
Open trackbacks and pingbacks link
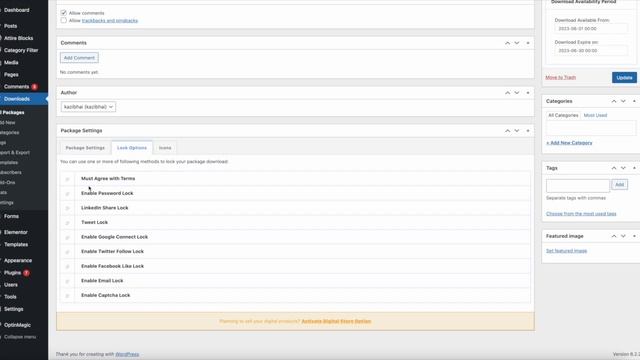coord(110,20)
